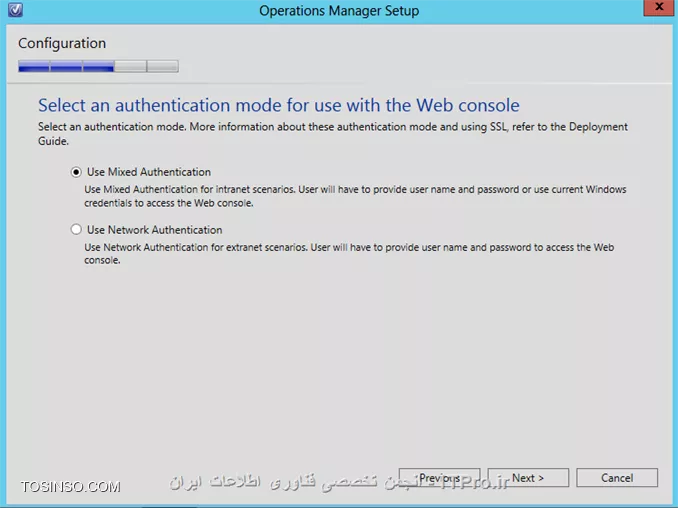Click the Previous button
The width and height of the screenshot is (678, 508).
[x=439, y=478]
